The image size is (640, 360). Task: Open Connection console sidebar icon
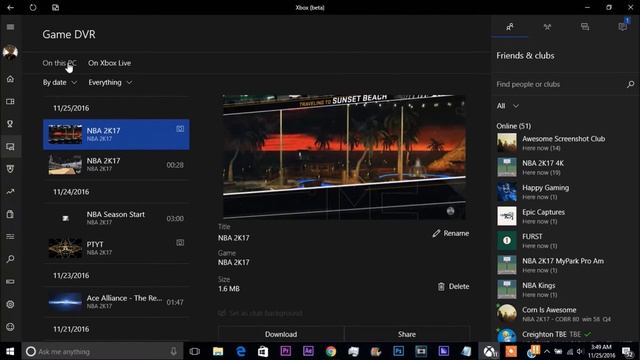coord(10,282)
